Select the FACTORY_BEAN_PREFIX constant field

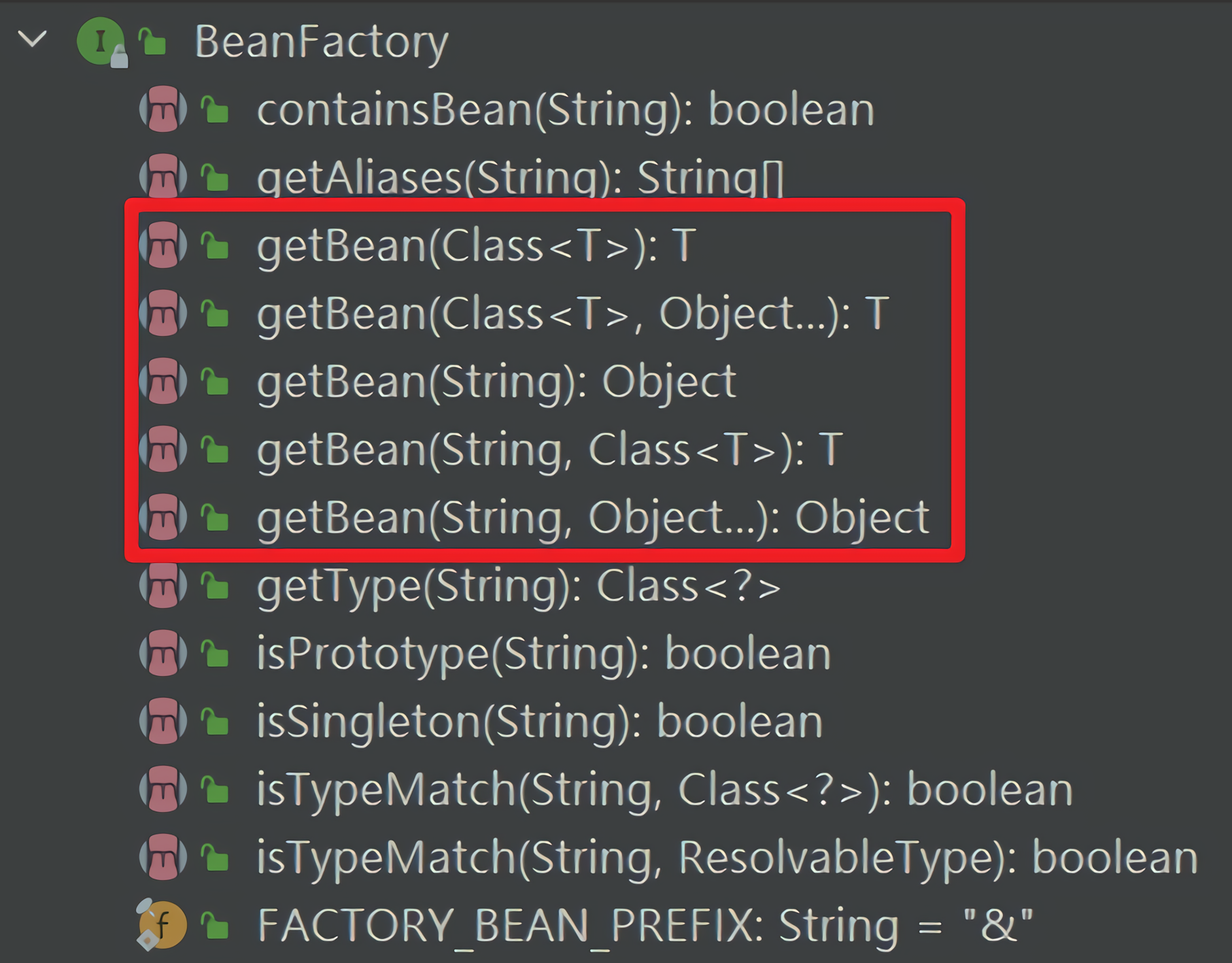(x=645, y=926)
